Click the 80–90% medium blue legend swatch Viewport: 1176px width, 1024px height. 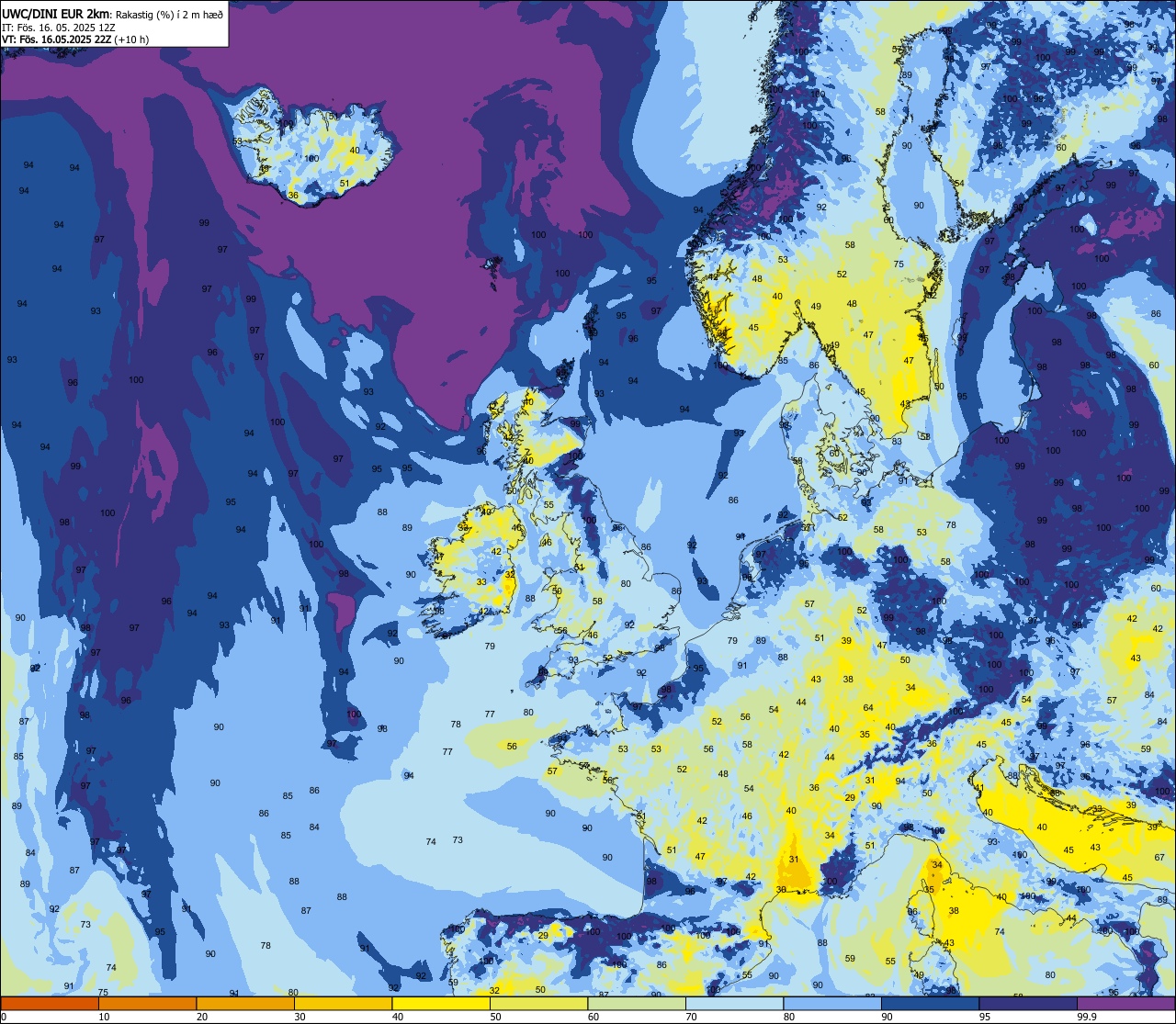point(831,1004)
